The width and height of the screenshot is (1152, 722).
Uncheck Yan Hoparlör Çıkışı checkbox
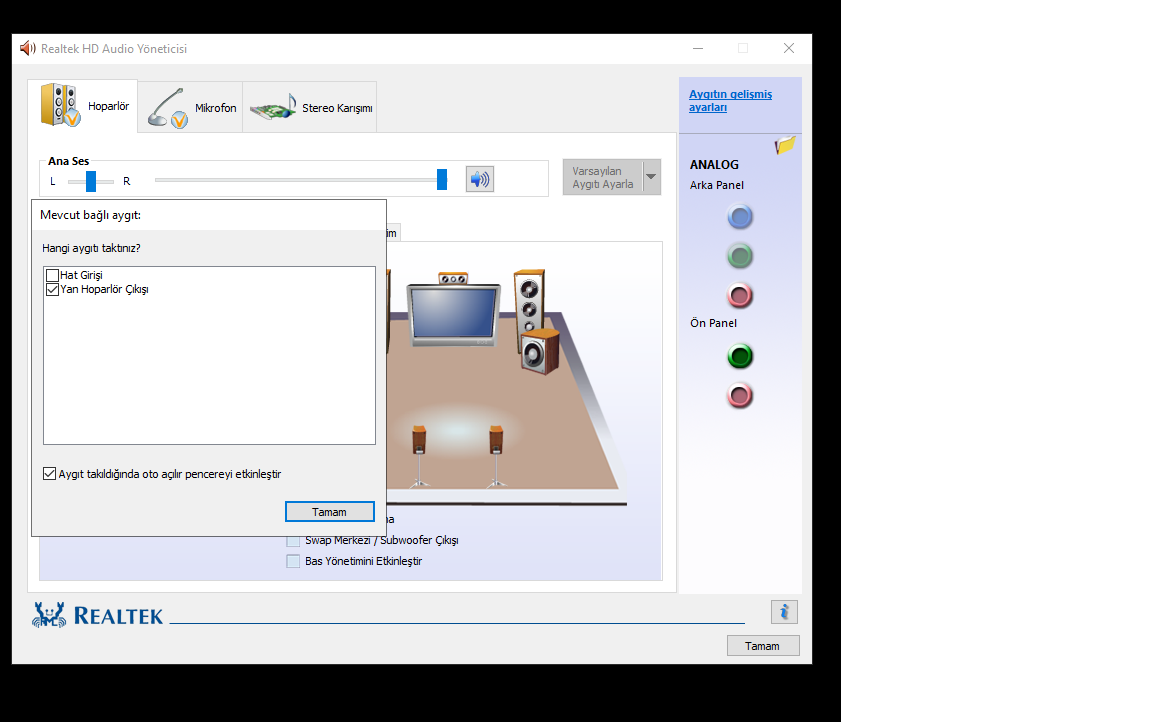coord(52,289)
